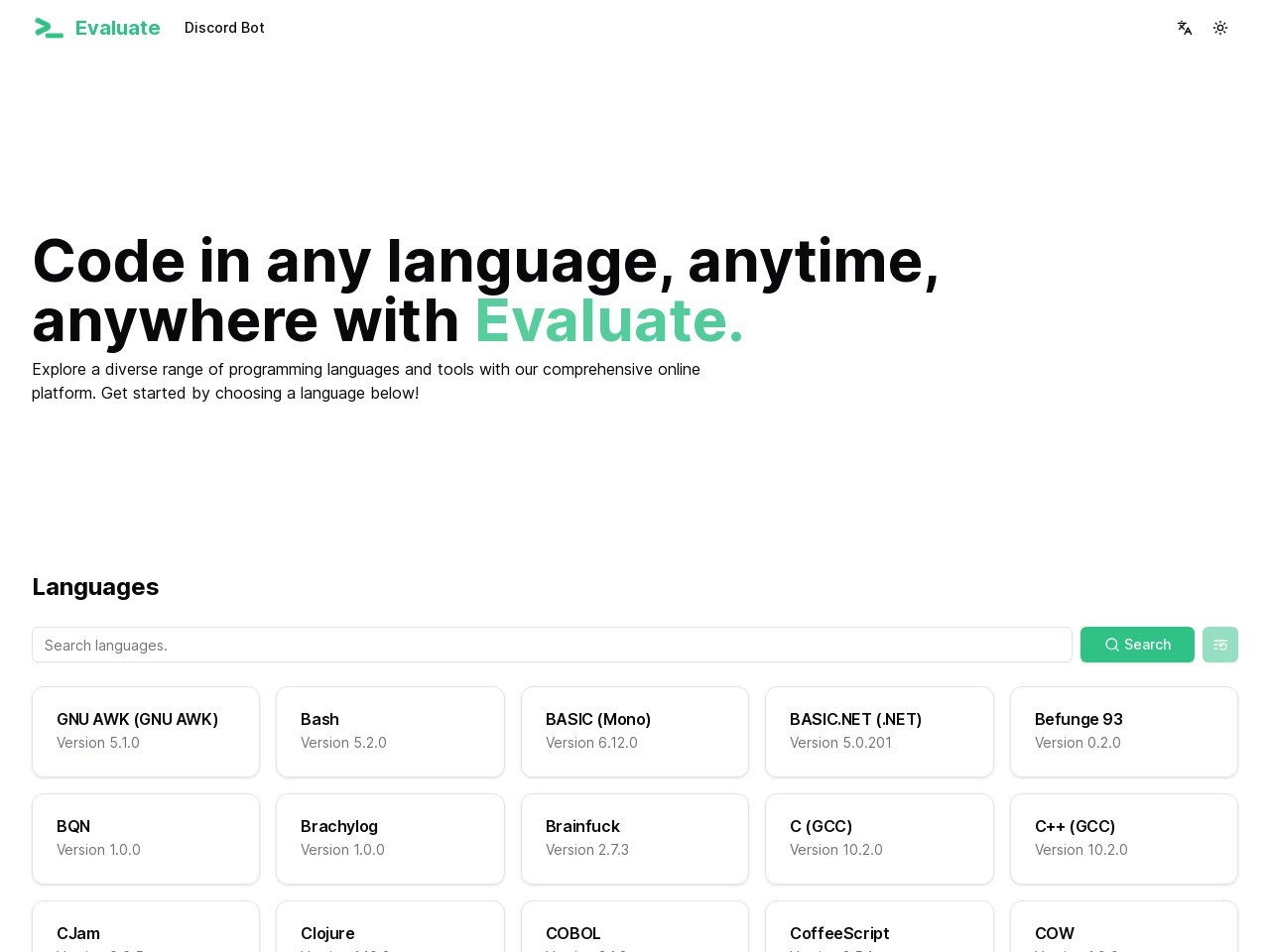Open the language translation icon
The width and height of the screenshot is (1270, 952).
pos(1184,28)
